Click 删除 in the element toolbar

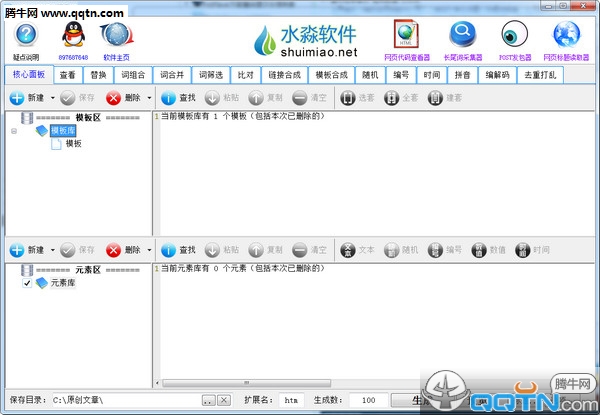(x=123, y=250)
